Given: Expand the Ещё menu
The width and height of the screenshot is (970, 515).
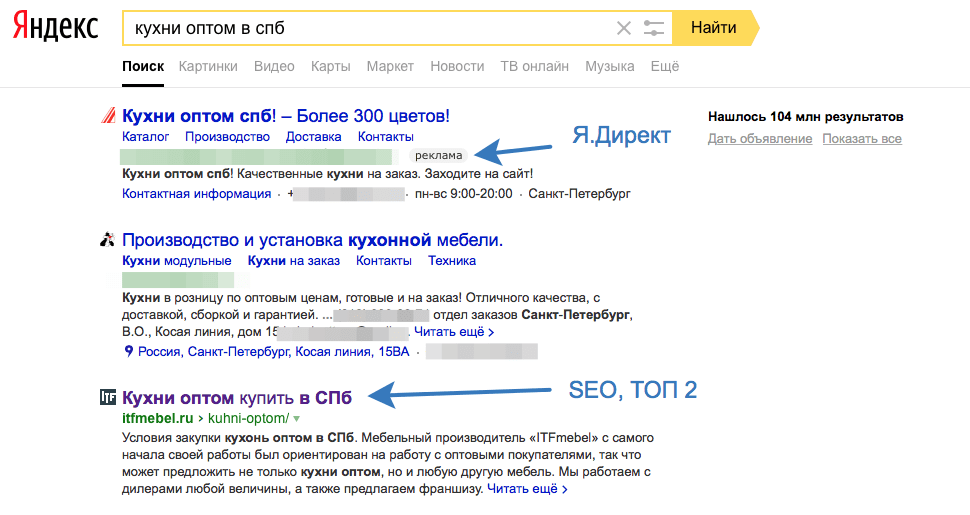Looking at the screenshot, I should point(664,66).
